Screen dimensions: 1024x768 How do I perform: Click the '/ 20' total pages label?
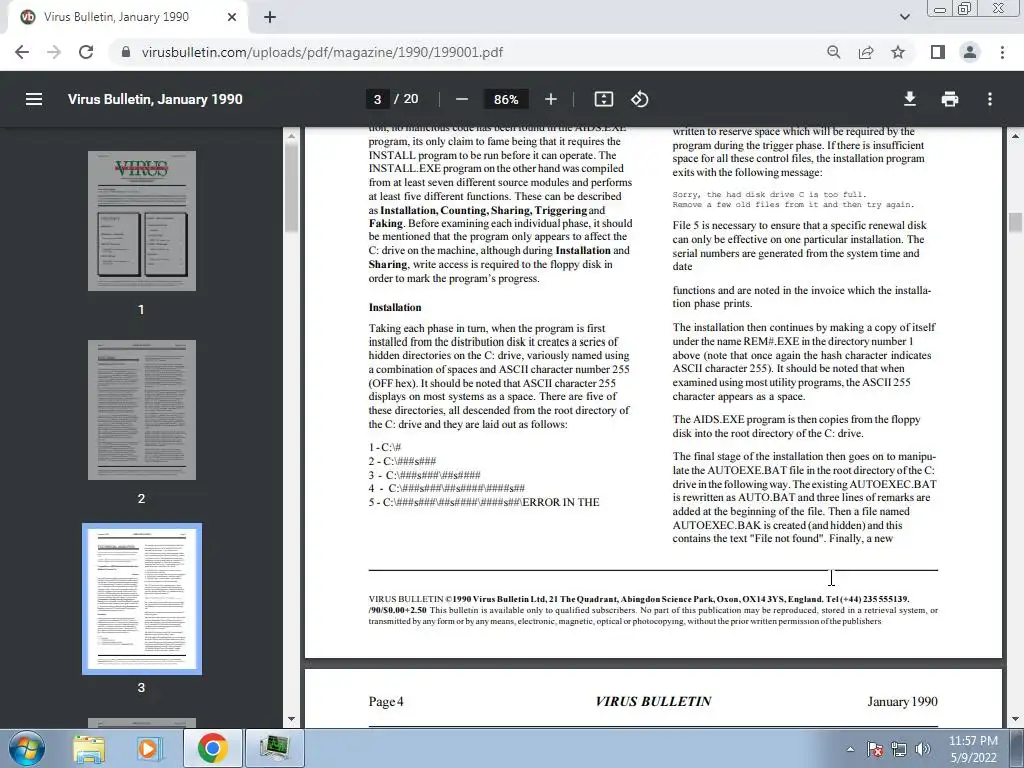[406, 99]
